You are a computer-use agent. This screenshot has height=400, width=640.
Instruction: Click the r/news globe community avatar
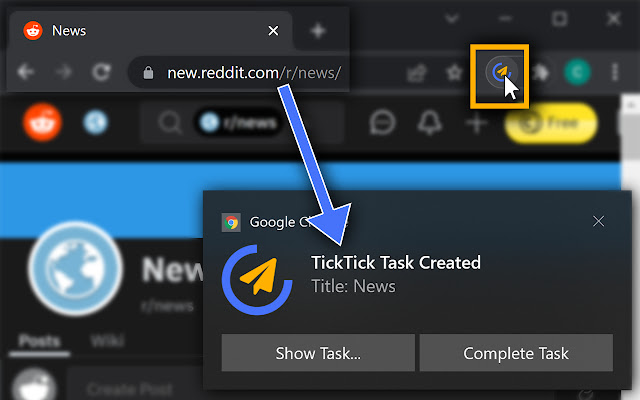75,269
